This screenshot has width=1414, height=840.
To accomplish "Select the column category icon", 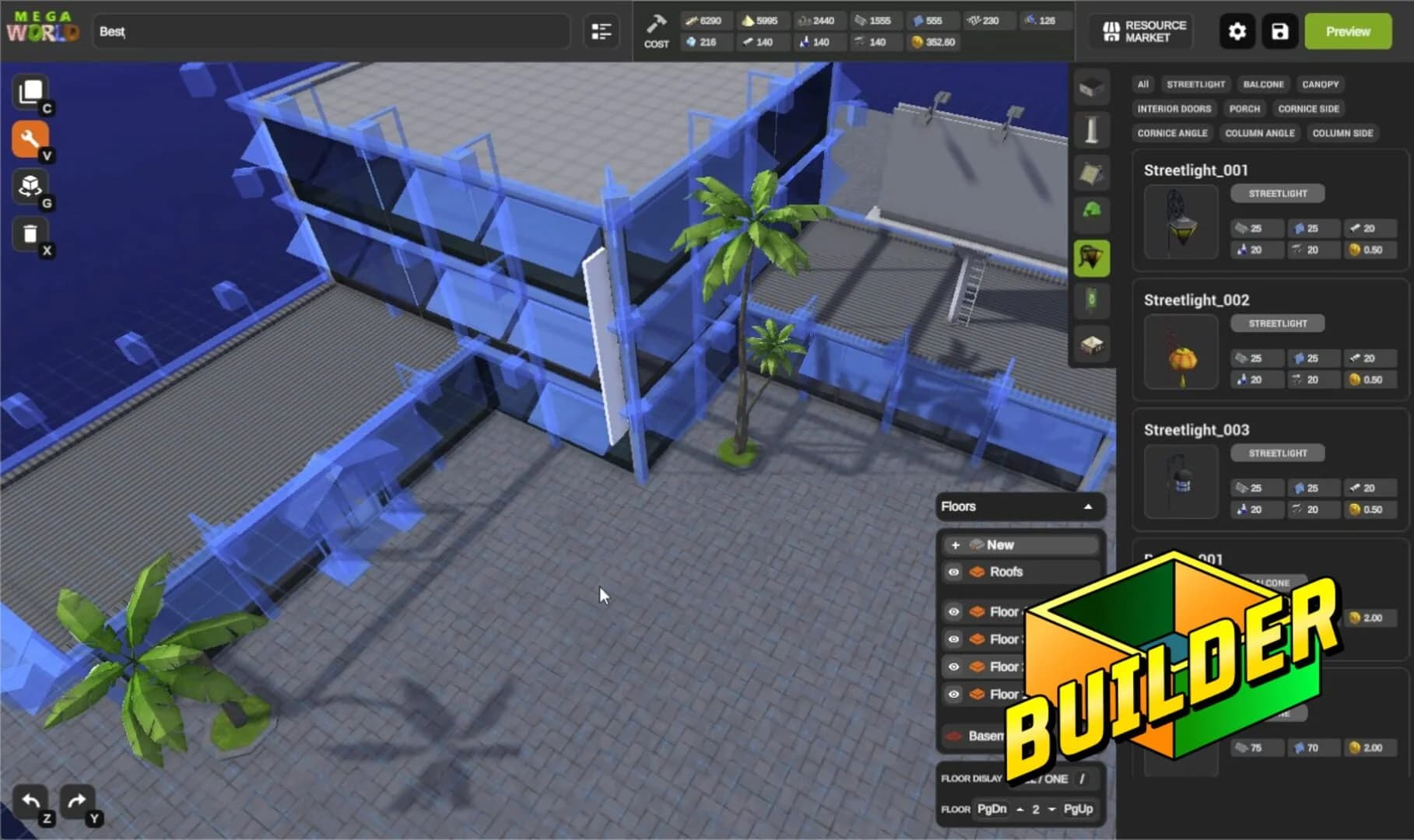I will point(1091,131).
